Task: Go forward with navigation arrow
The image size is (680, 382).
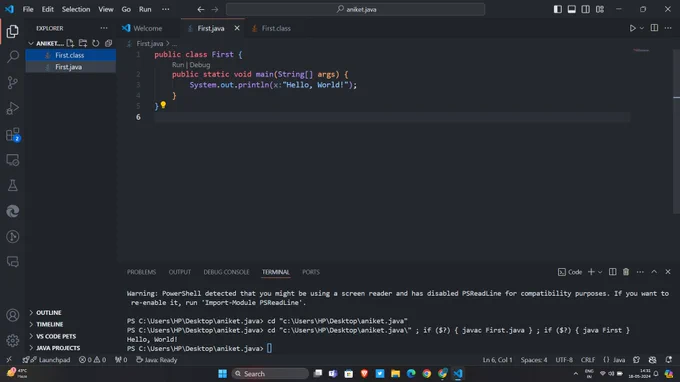Action: click(215, 9)
